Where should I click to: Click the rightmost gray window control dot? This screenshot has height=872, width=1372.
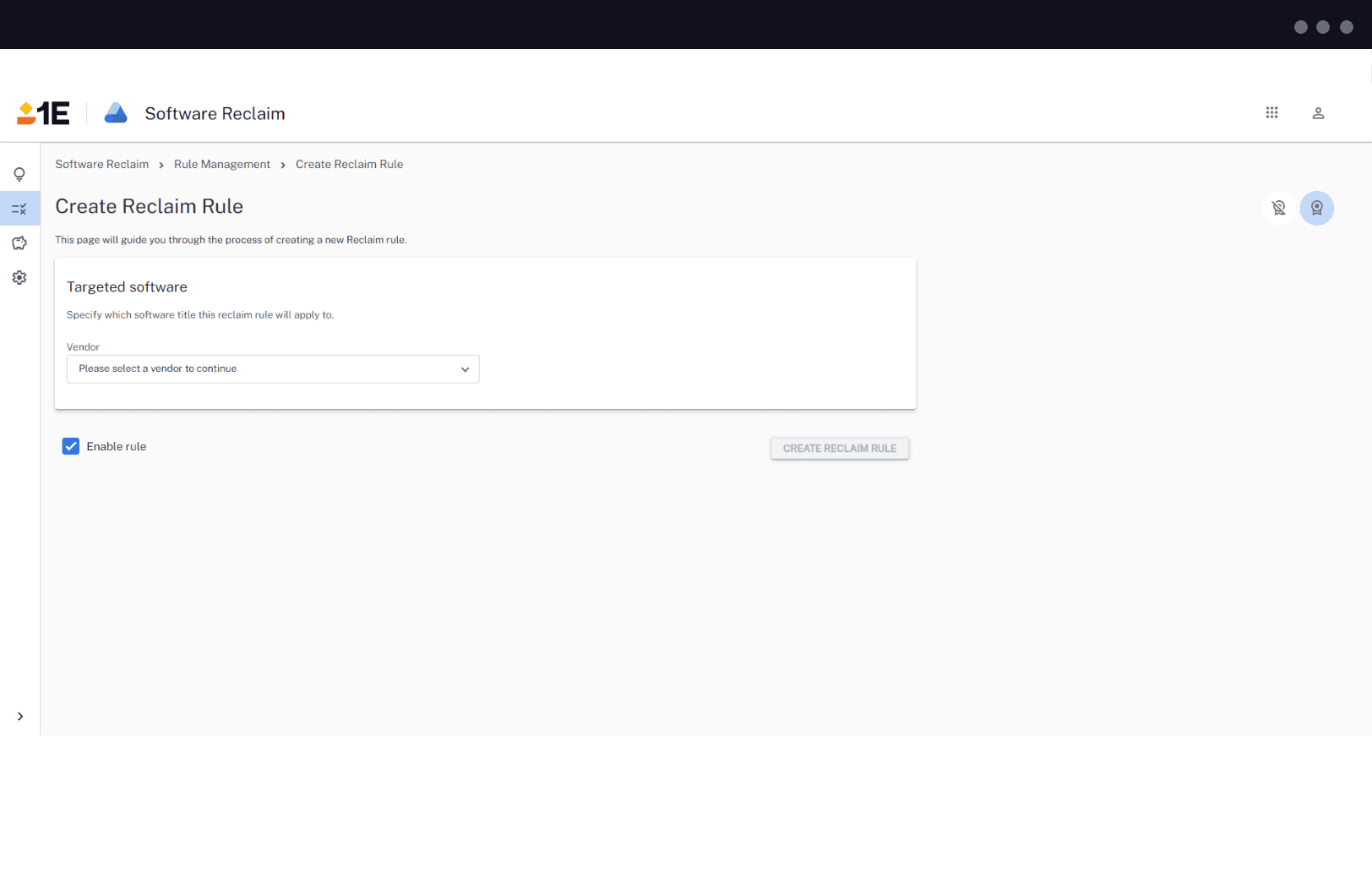click(x=1347, y=27)
